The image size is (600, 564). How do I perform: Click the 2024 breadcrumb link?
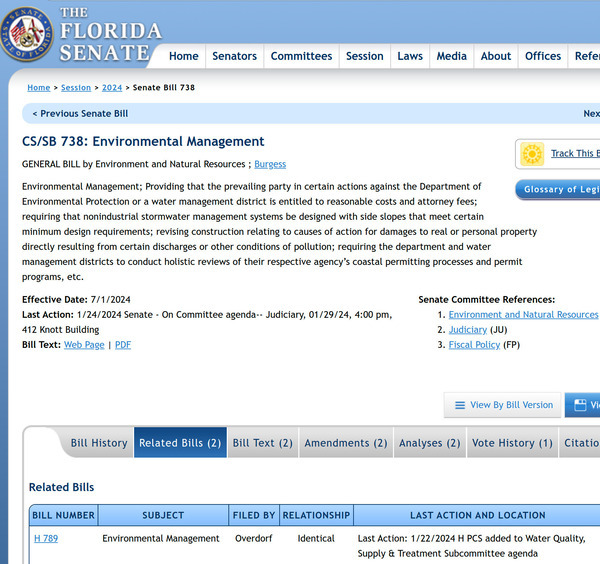(x=112, y=88)
